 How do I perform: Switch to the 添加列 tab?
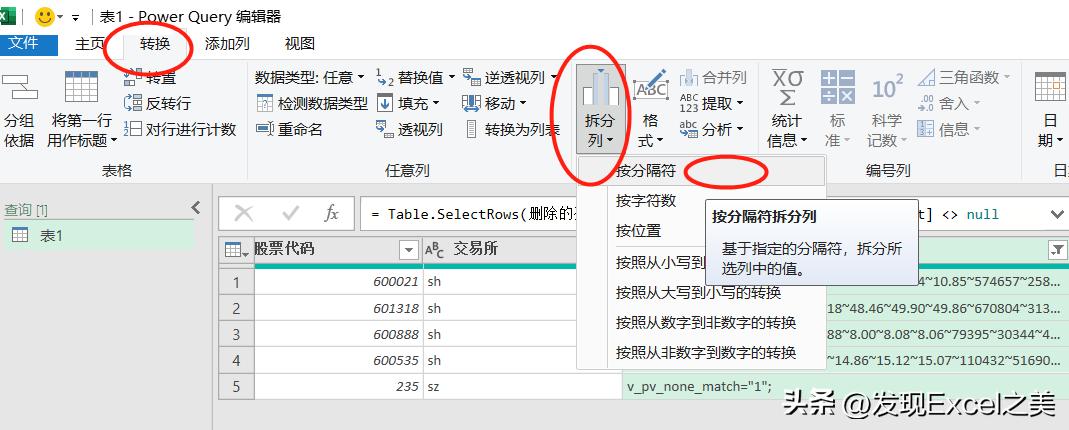227,43
